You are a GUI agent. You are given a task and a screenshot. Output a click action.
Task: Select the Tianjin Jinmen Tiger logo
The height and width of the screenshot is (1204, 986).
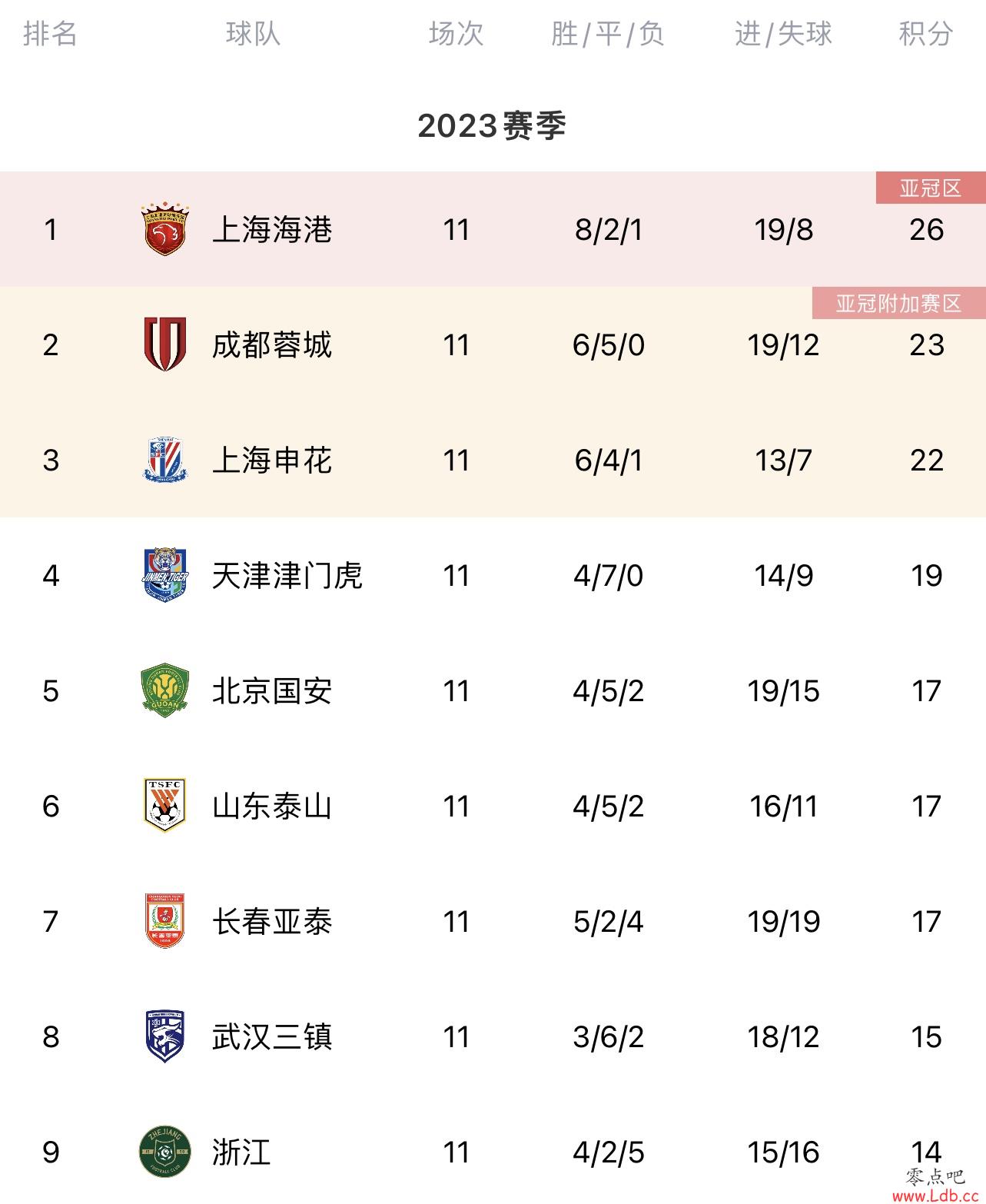pyautogui.click(x=165, y=575)
